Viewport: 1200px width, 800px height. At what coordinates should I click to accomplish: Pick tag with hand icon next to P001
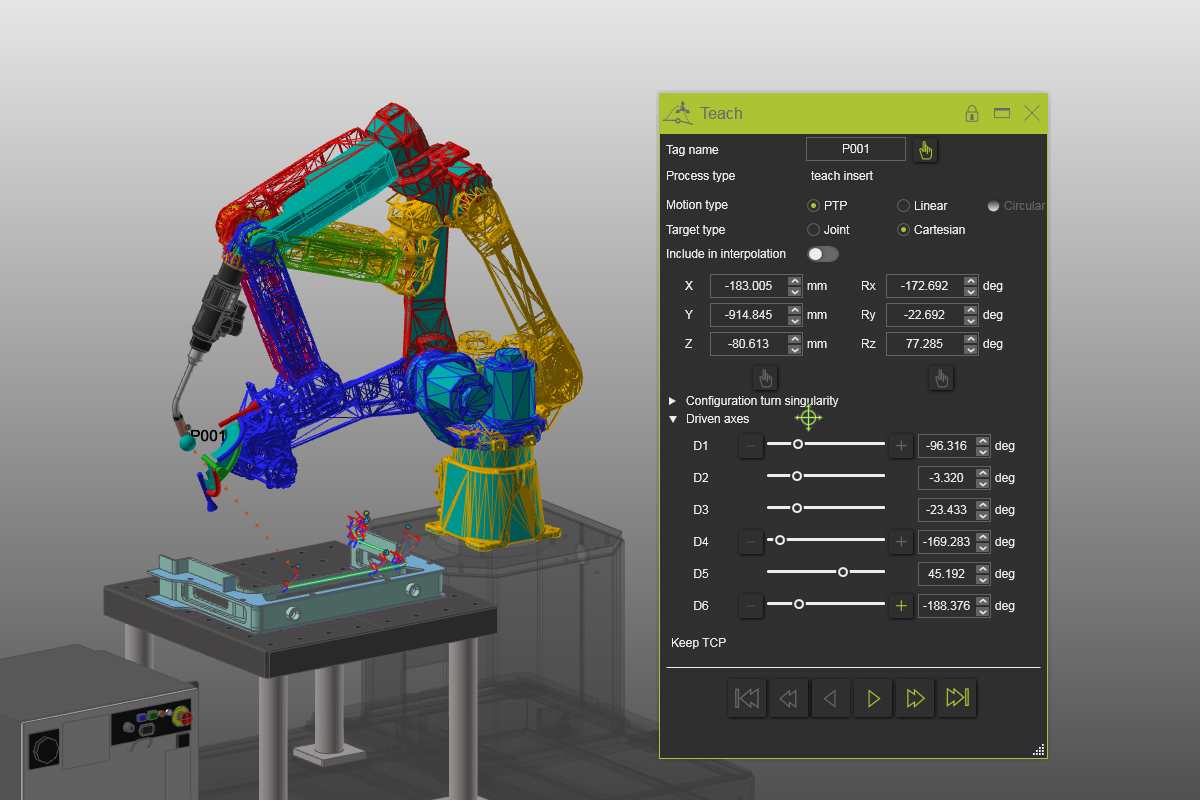925,150
